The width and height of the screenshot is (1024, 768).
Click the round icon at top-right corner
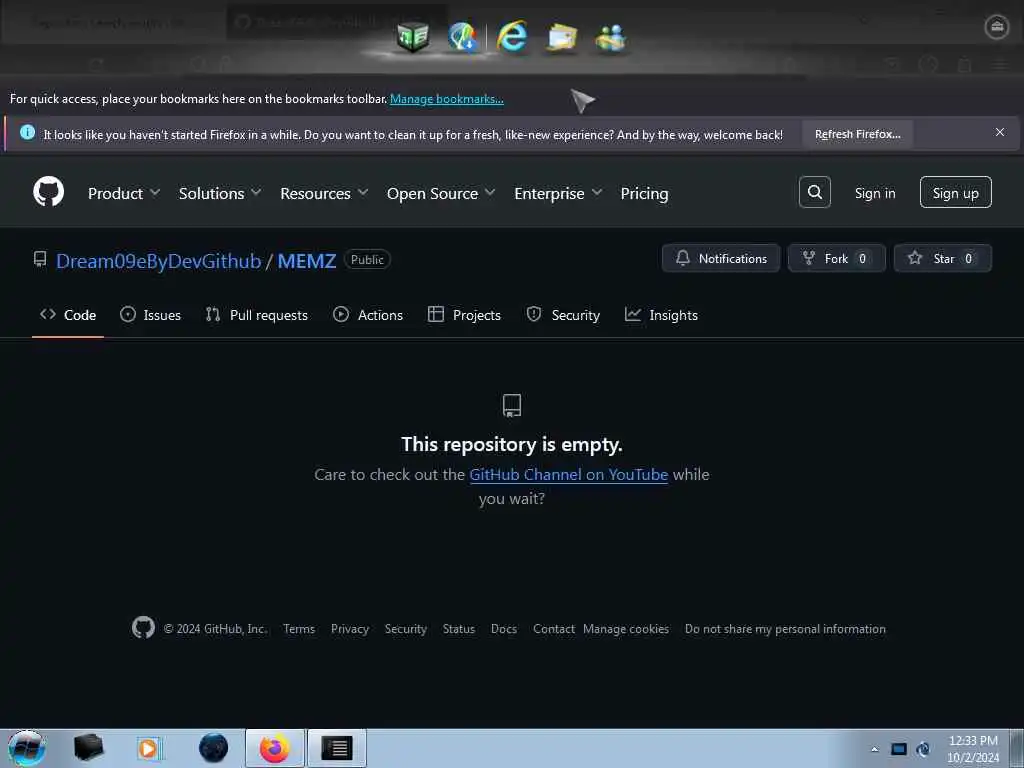pyautogui.click(x=997, y=26)
